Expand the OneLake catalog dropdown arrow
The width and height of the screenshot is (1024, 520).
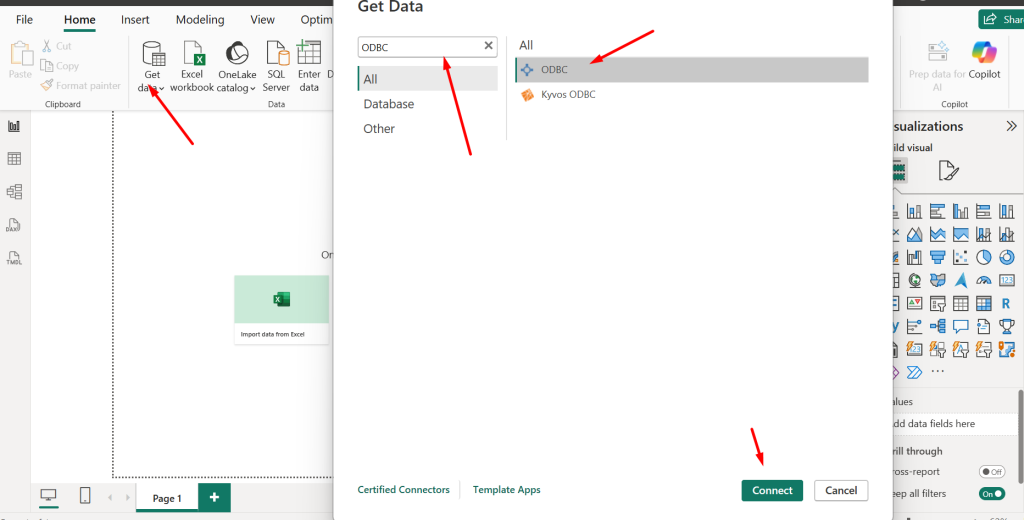tap(253, 88)
